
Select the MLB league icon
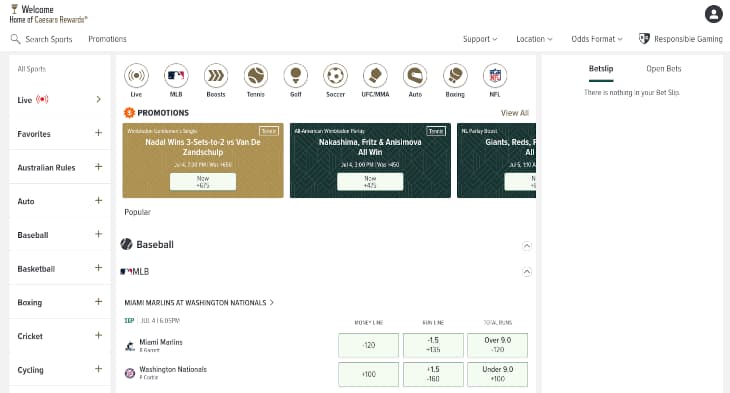pyautogui.click(x=176, y=75)
